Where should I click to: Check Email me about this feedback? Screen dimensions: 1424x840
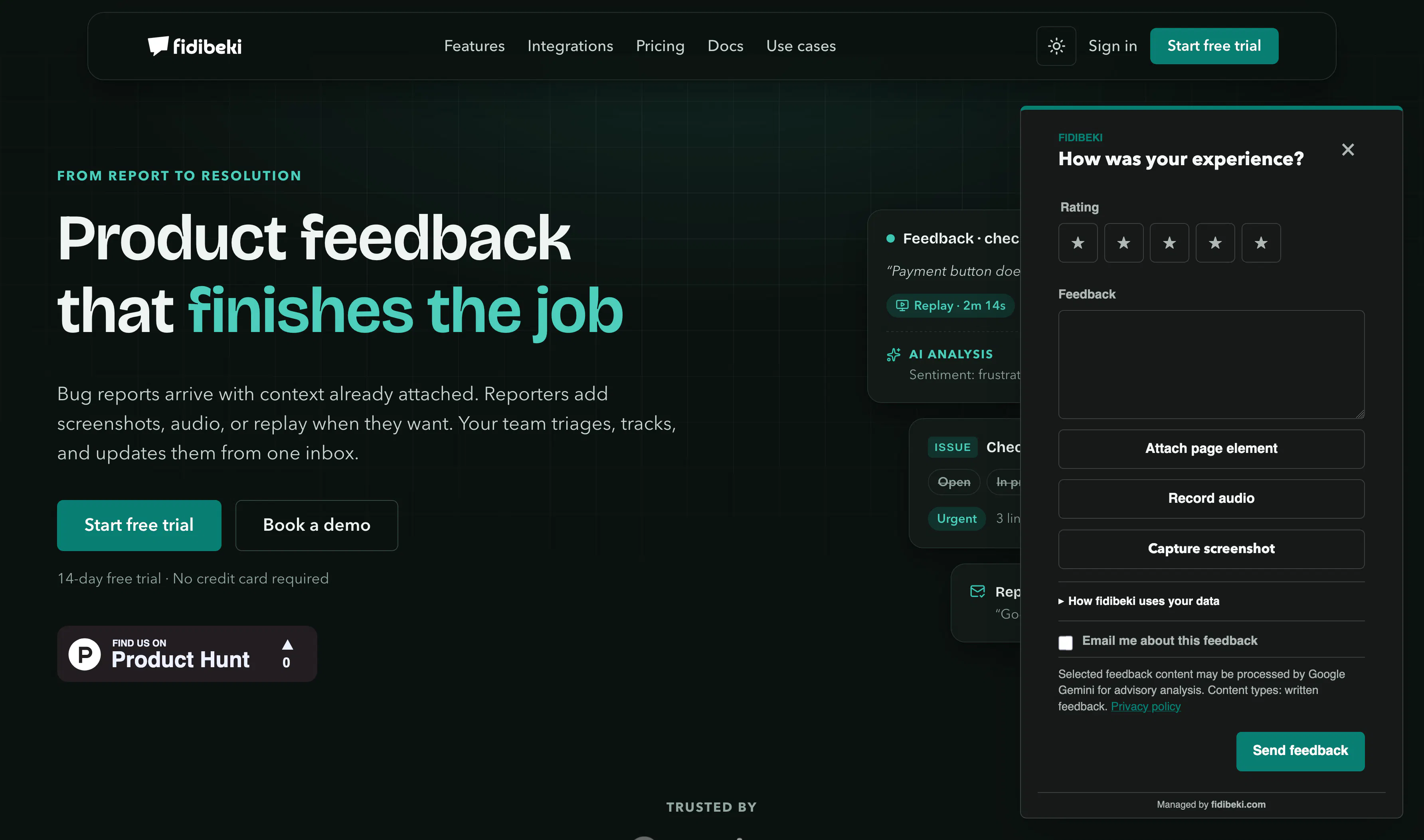pyautogui.click(x=1066, y=642)
